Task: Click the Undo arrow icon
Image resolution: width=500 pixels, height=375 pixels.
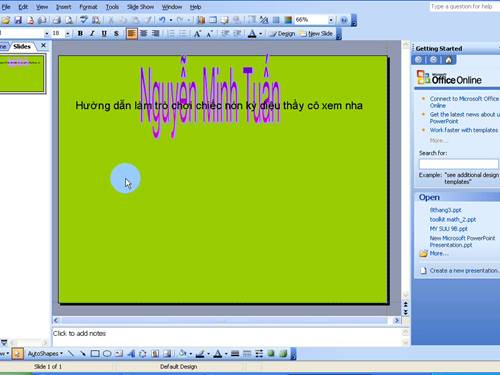Action: (162, 20)
